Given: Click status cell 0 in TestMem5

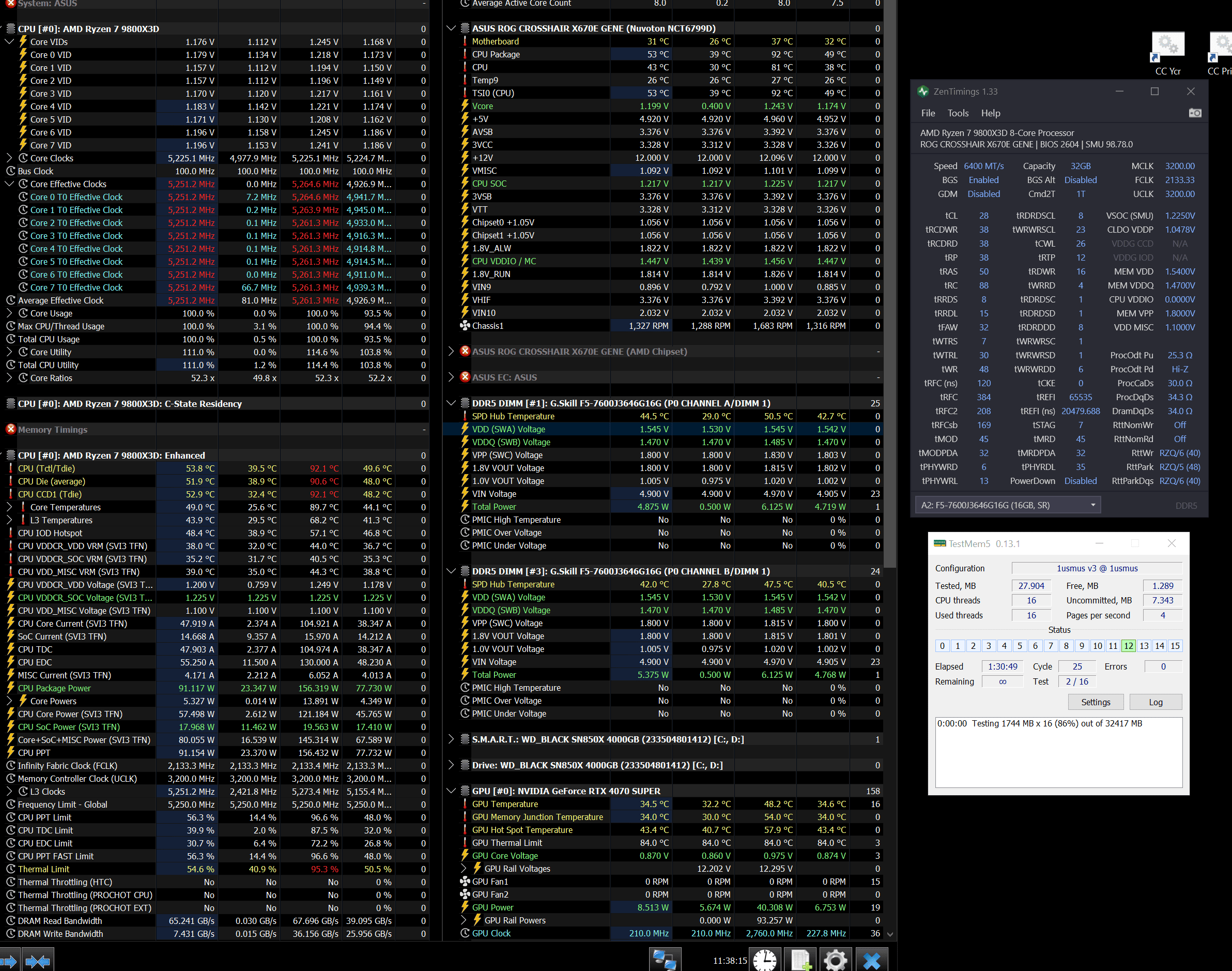Looking at the screenshot, I should click(942, 646).
